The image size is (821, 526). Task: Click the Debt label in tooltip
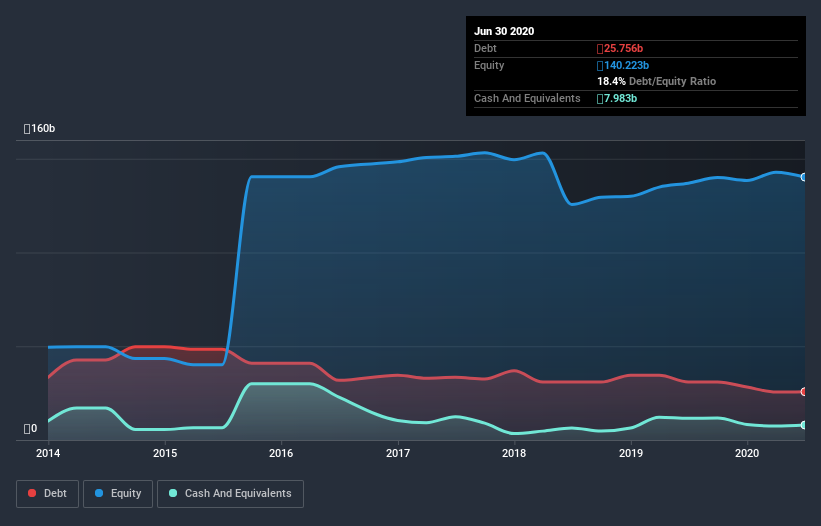pos(485,49)
